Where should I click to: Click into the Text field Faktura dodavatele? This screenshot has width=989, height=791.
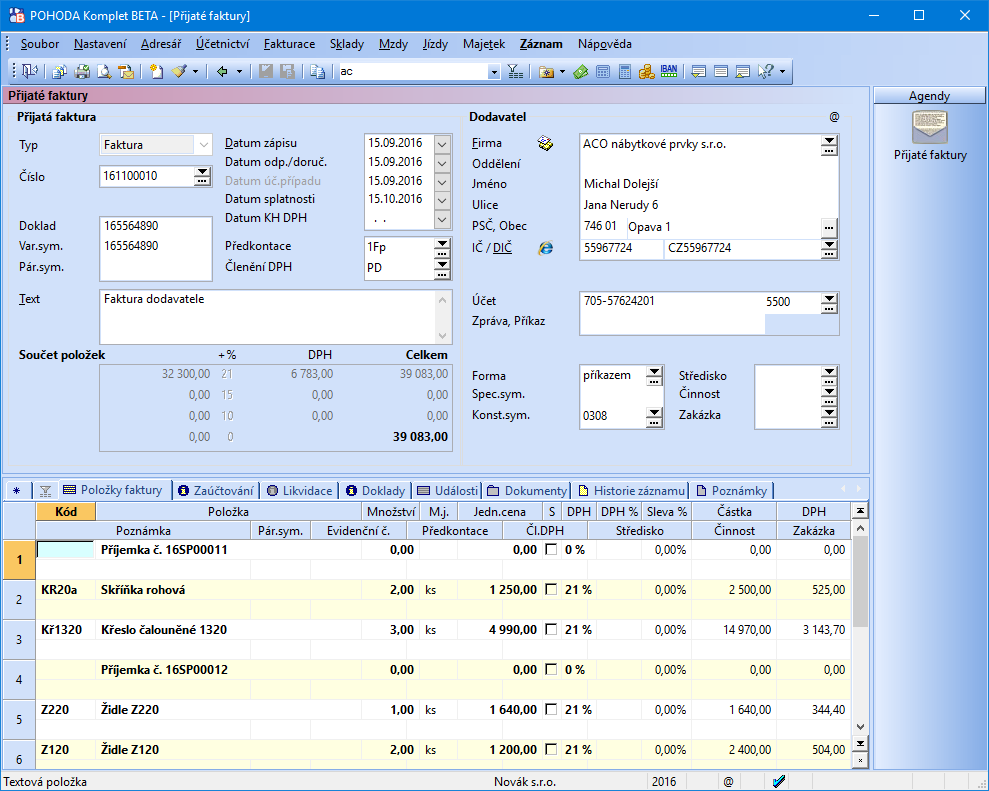(x=267, y=317)
